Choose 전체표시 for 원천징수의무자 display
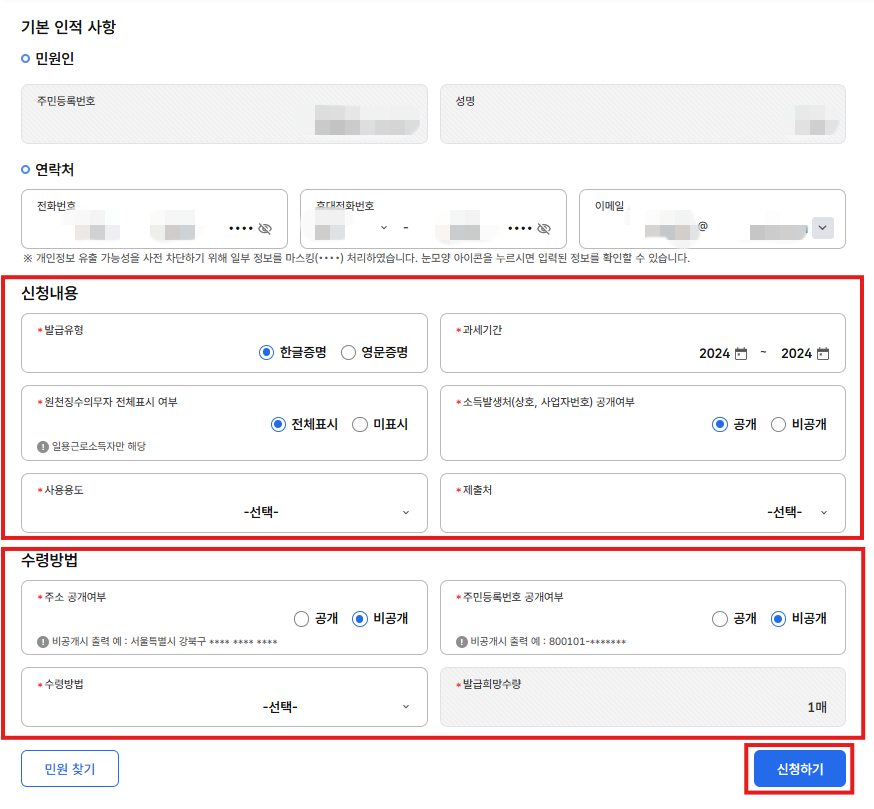This screenshot has width=874, height=809. coord(279,424)
